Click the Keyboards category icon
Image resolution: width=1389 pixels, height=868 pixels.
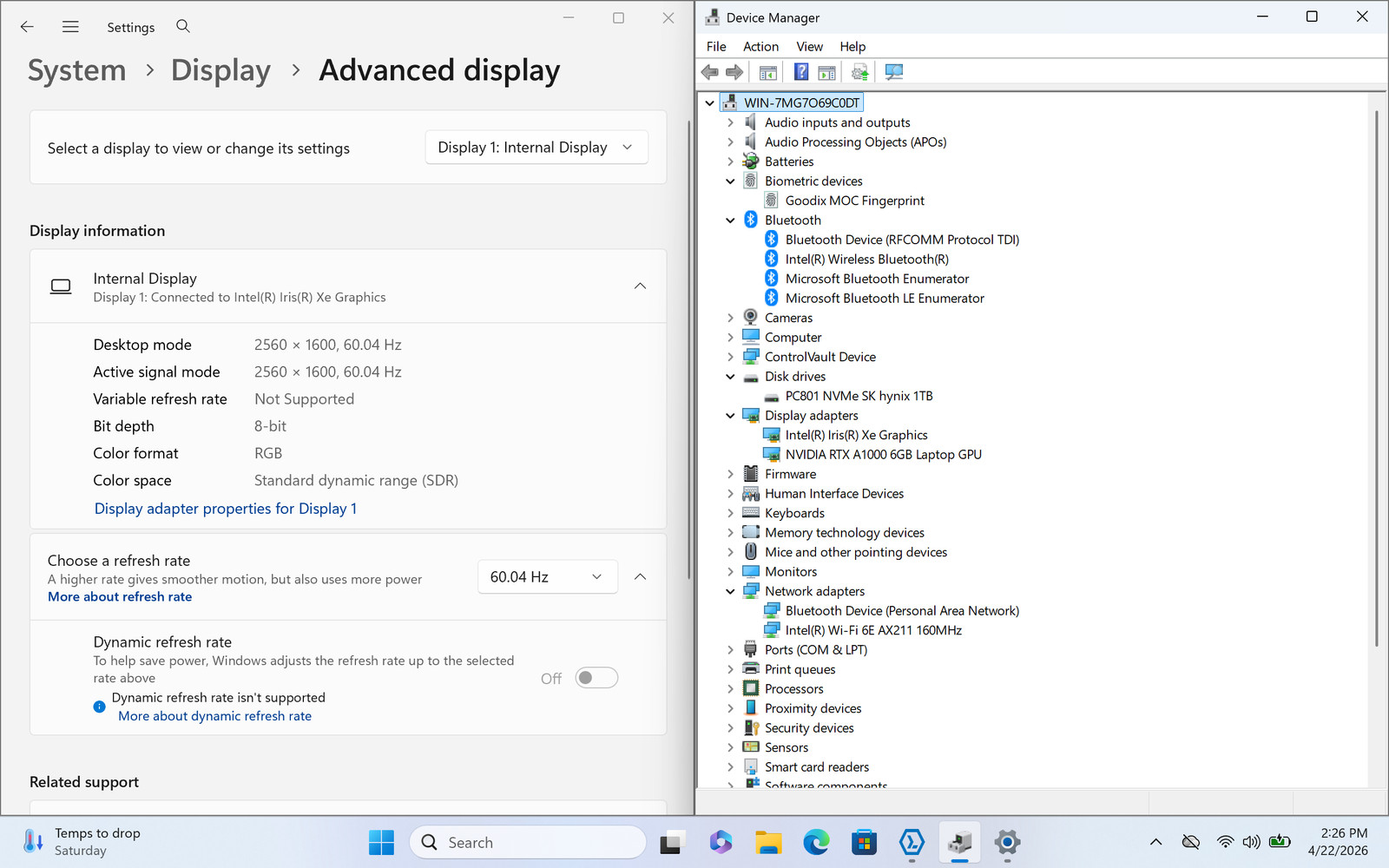point(751,513)
